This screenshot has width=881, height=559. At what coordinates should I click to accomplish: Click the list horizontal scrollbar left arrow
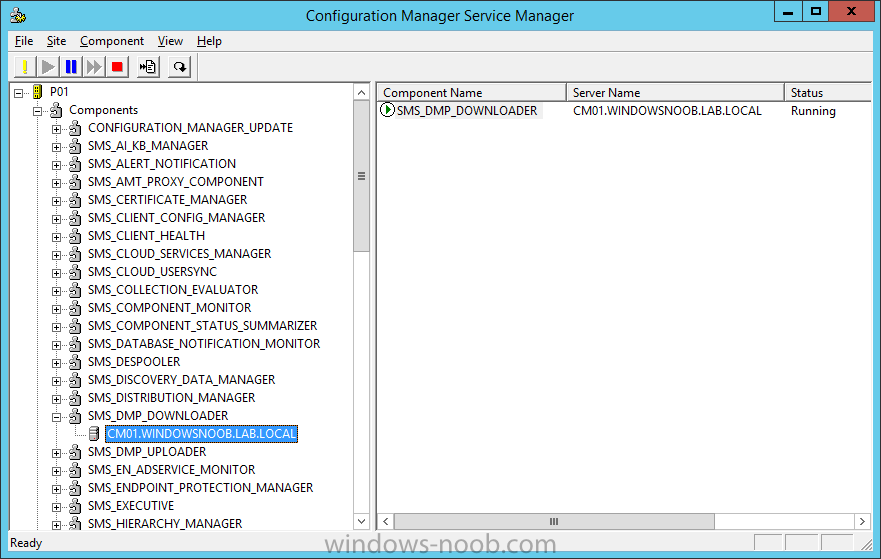385,521
